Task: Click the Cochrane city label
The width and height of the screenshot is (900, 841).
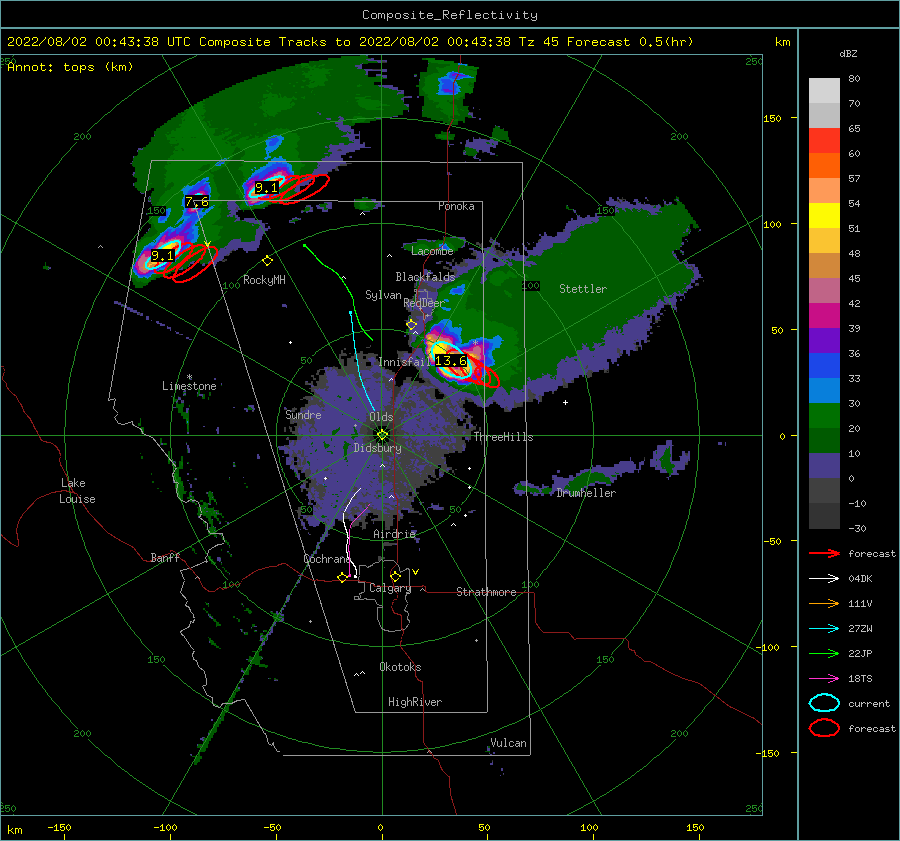Action: point(326,559)
